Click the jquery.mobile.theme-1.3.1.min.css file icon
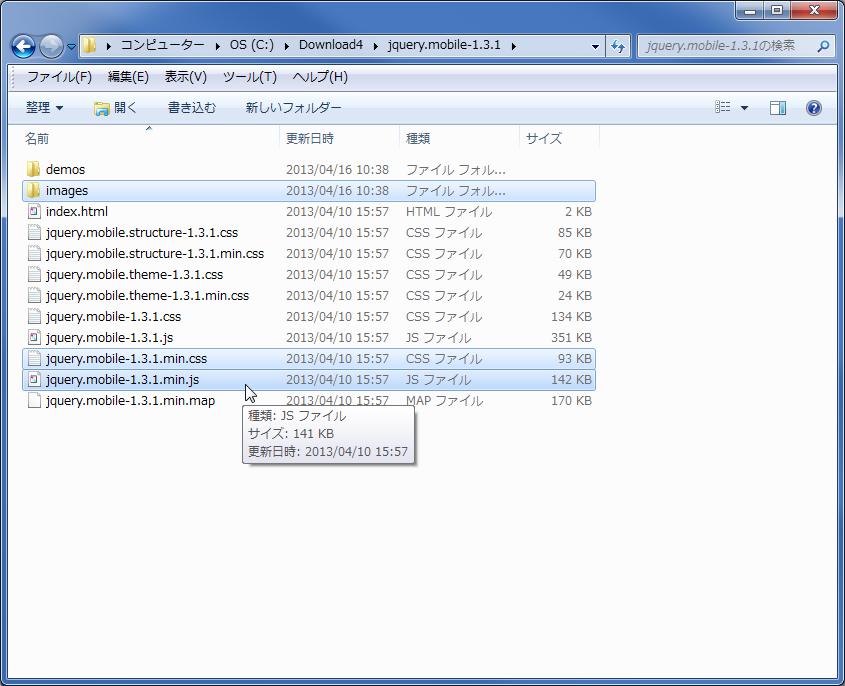This screenshot has width=845, height=686. click(34, 295)
